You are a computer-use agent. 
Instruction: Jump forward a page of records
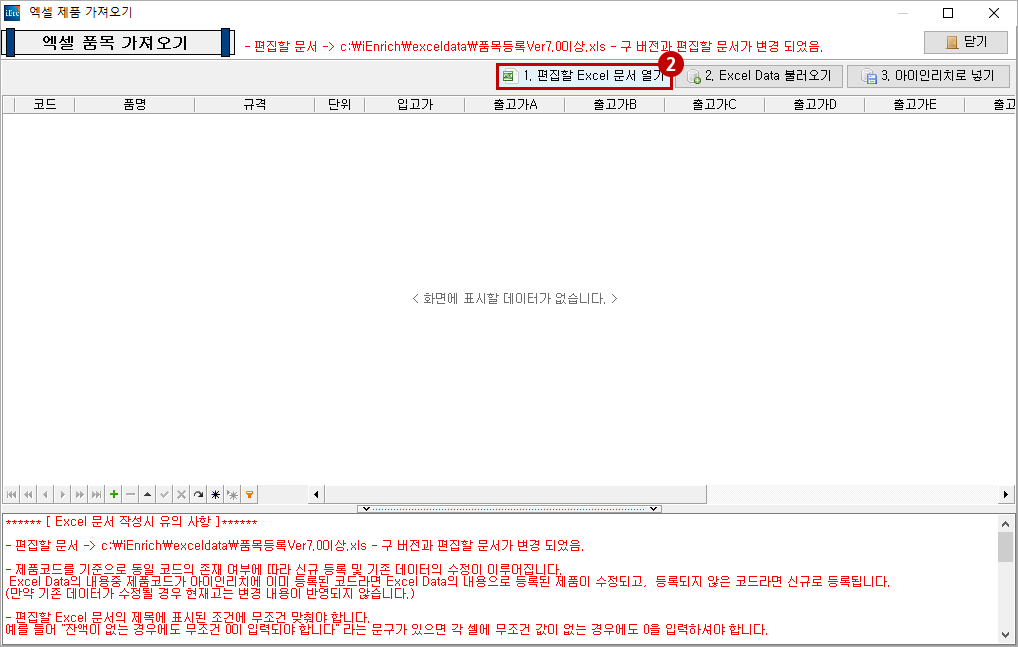pyautogui.click(x=79, y=494)
